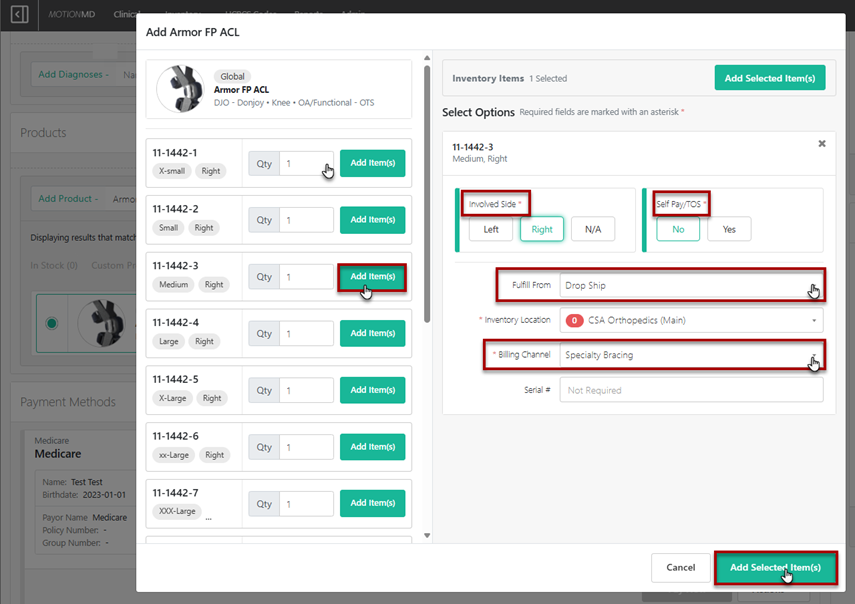The image size is (855, 604).
Task: Click the Qty field for 11-1442-5
Action: [x=306, y=390]
